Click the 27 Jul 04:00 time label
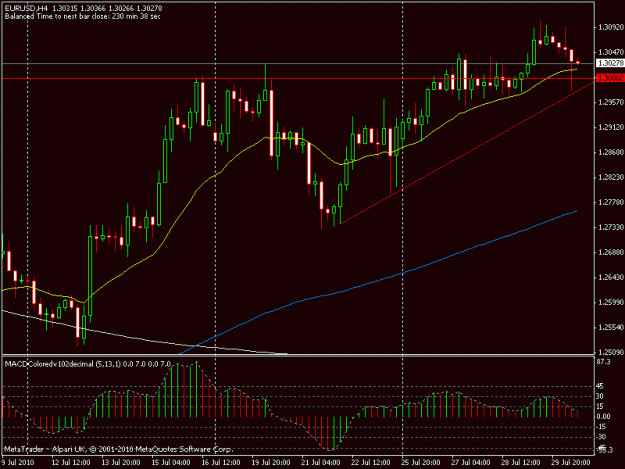625x469 pixels. click(x=471, y=463)
